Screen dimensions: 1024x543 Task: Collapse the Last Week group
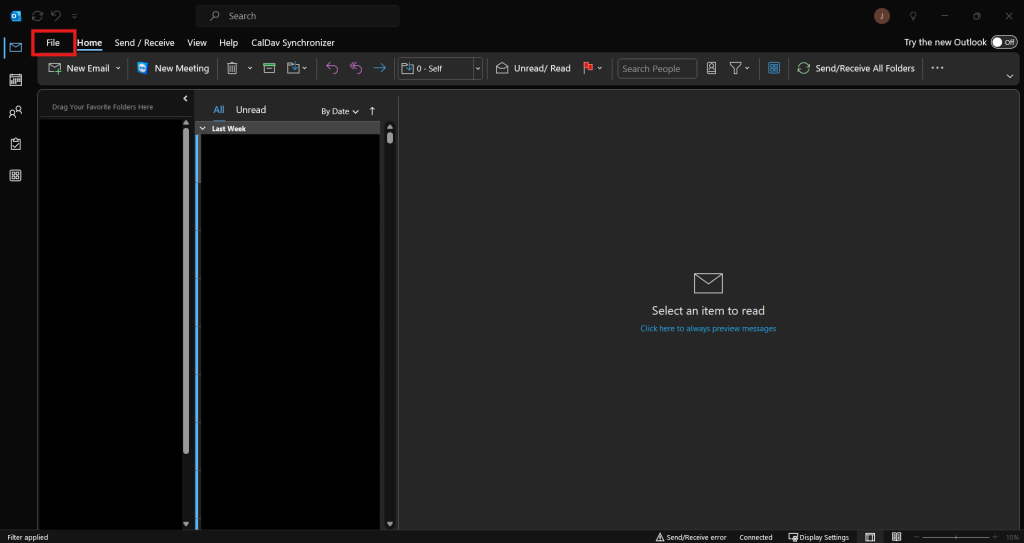point(202,129)
